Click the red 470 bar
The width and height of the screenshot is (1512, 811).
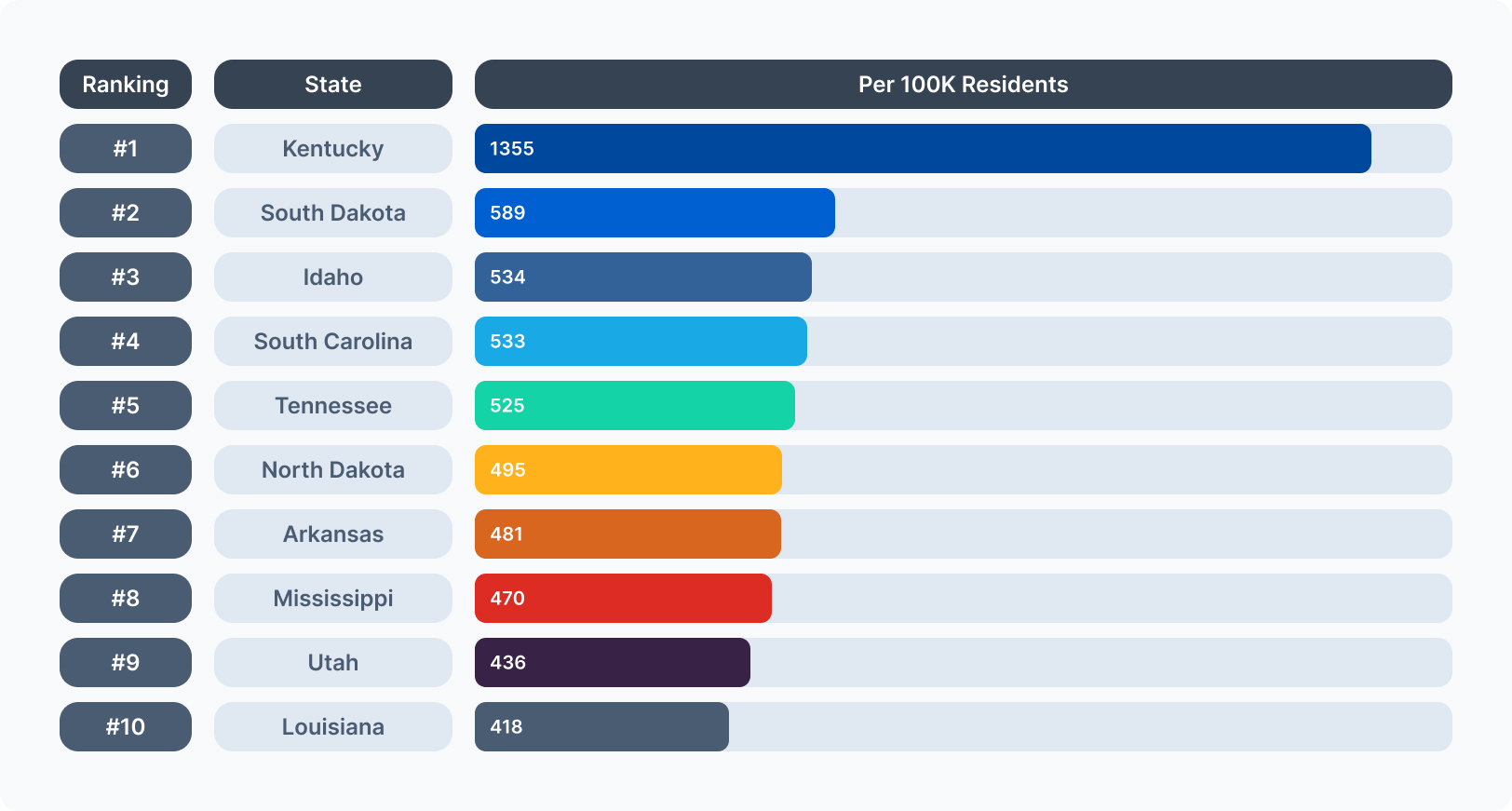(x=623, y=599)
